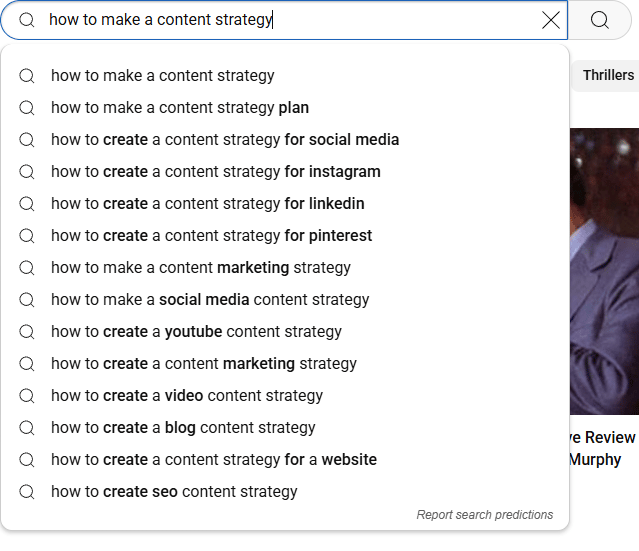Select the 'for instagram' suggestion
The image size is (639, 551).
pyautogui.click(x=216, y=171)
